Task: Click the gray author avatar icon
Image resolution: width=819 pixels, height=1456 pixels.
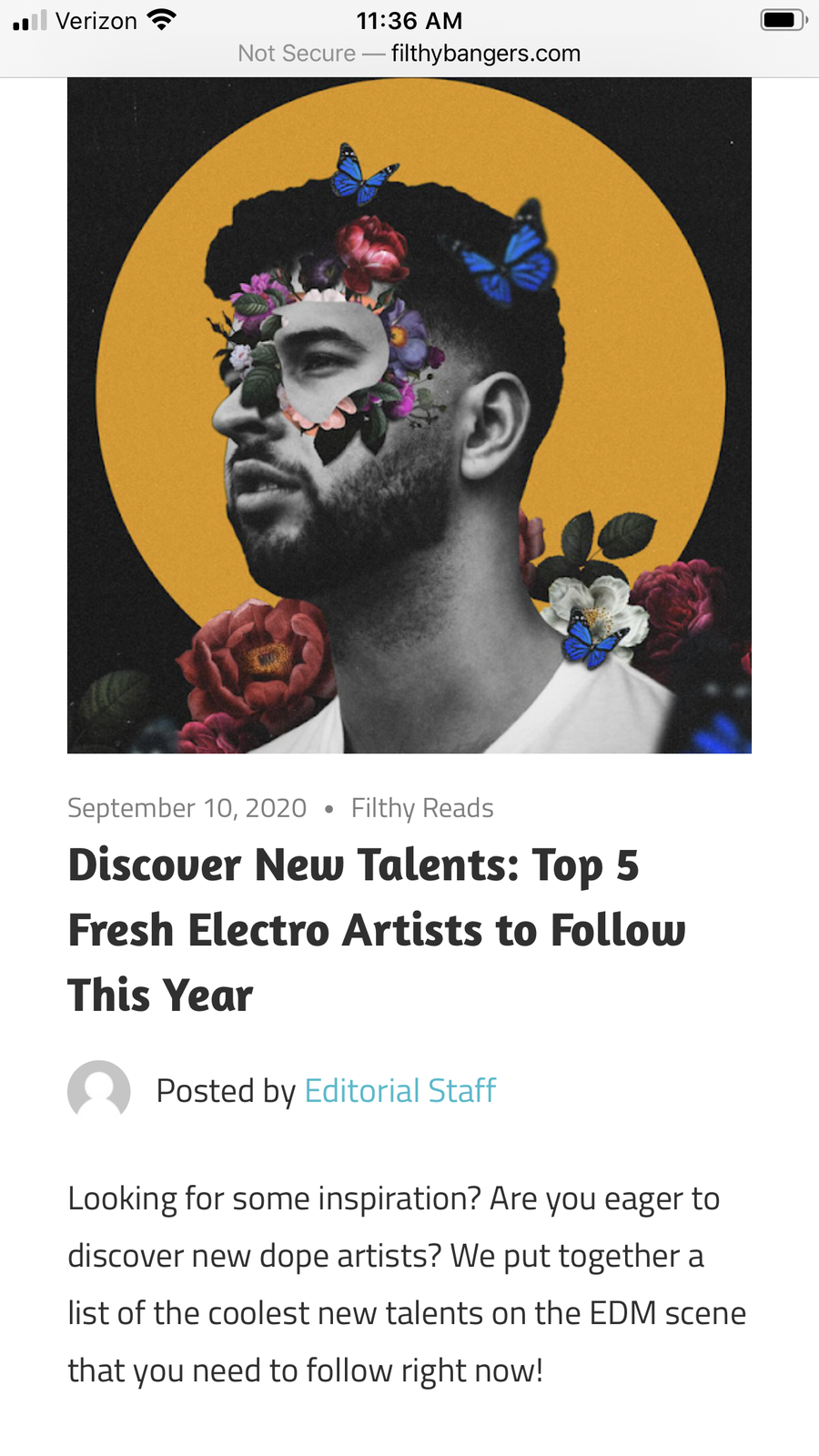Action: click(99, 1089)
